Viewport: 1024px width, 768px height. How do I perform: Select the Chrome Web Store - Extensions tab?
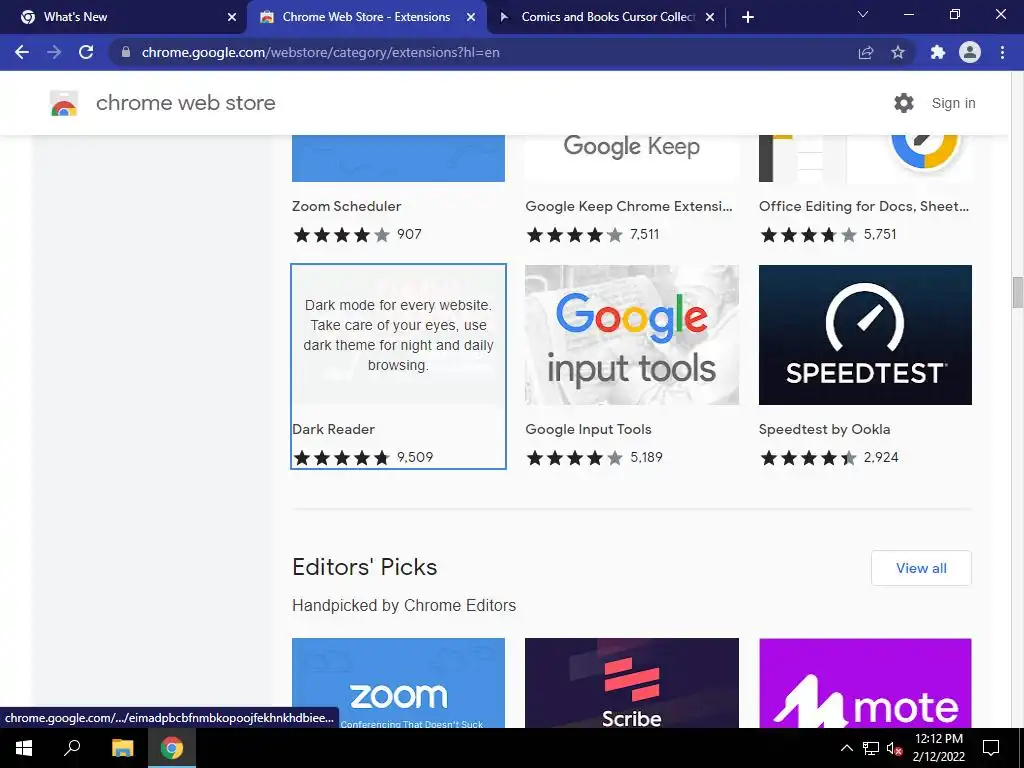tap(366, 17)
